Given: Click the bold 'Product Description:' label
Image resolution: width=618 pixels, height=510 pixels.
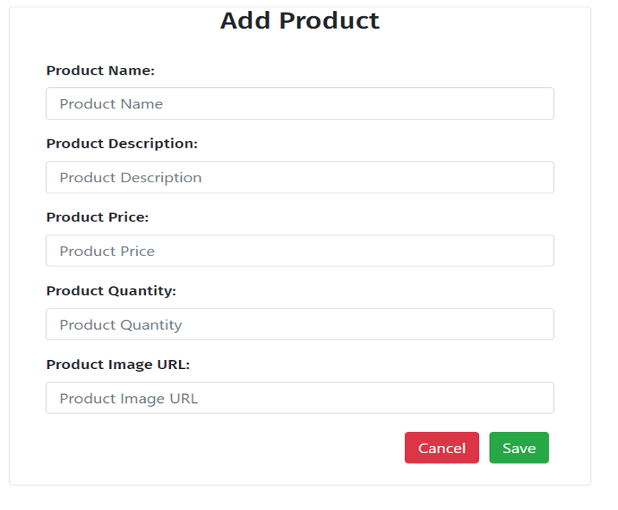Looking at the screenshot, I should pyautogui.click(x=122, y=144).
